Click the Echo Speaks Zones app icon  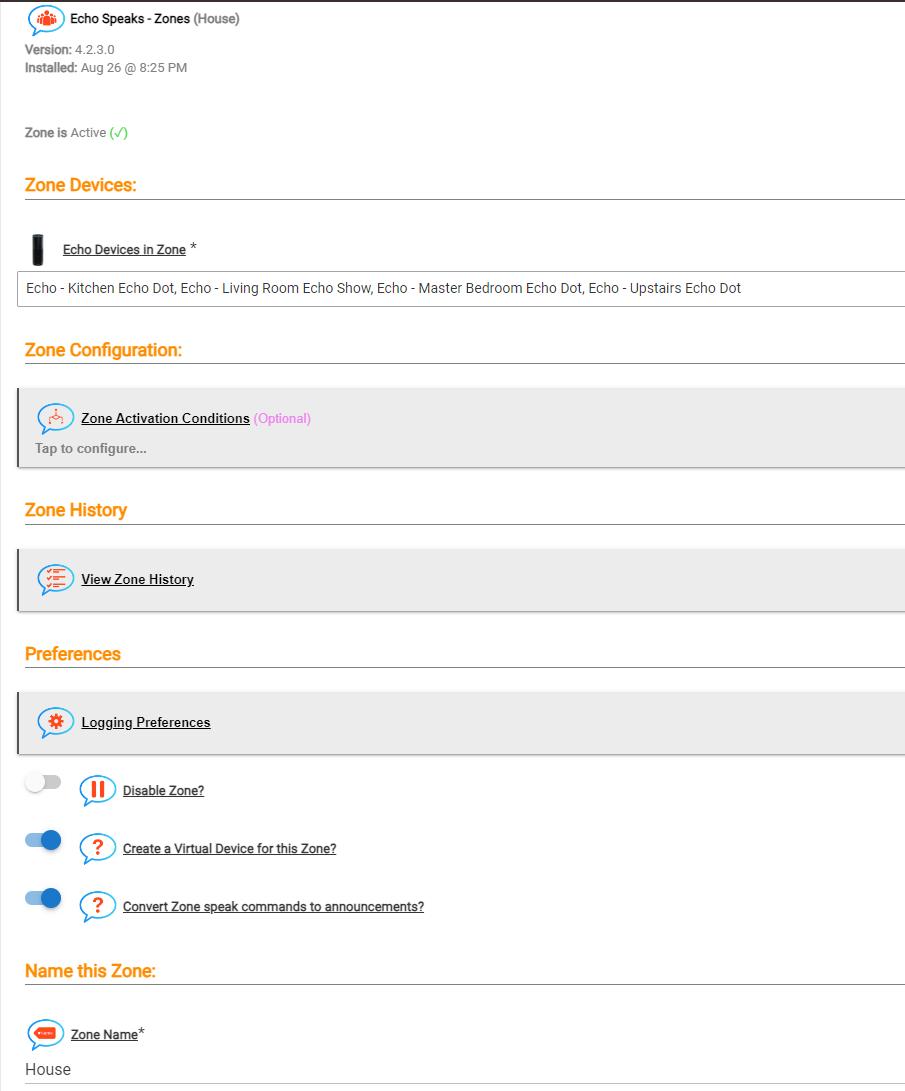coord(46,19)
